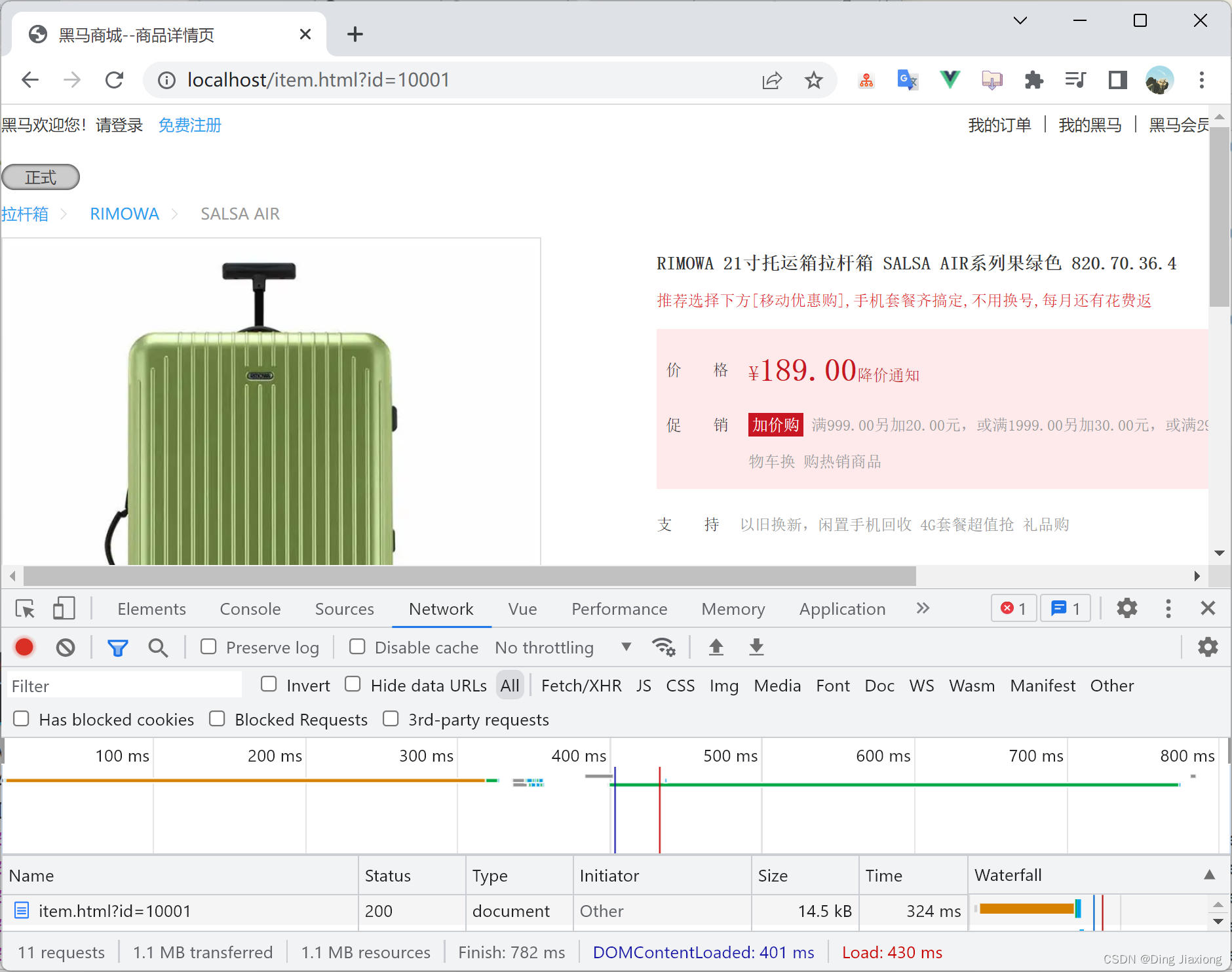Screen dimensions: 1232x972
Task: Check the Invert filter checkbox
Action: [269, 684]
